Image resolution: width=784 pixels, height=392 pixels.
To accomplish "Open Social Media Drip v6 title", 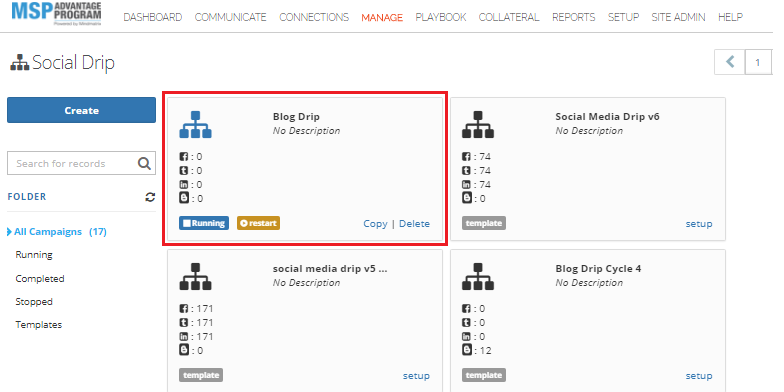I will 608,117.
